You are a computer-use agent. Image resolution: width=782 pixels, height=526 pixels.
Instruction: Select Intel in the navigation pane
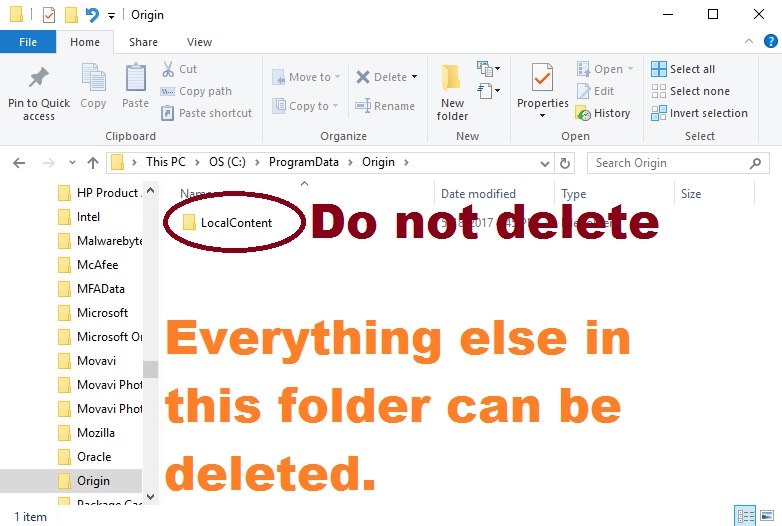click(80, 217)
